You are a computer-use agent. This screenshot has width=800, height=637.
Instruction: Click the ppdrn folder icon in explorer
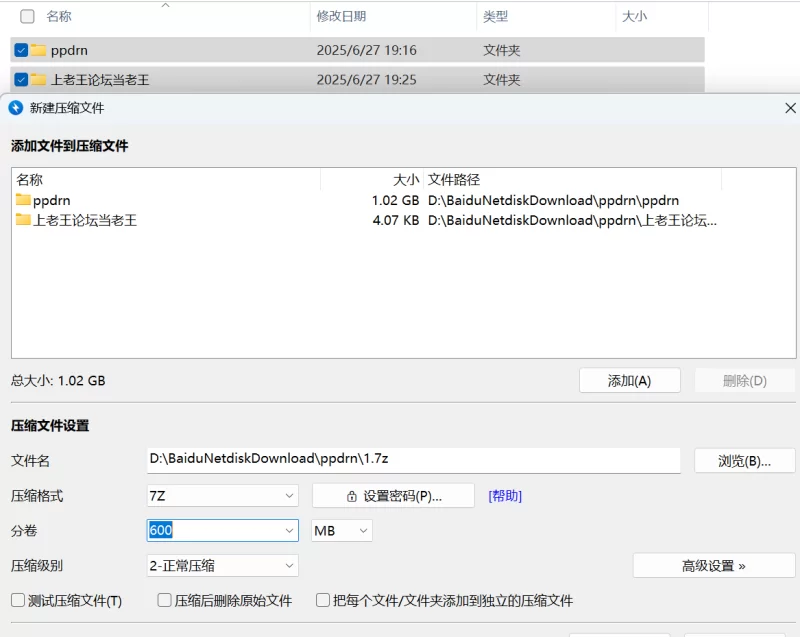point(39,50)
